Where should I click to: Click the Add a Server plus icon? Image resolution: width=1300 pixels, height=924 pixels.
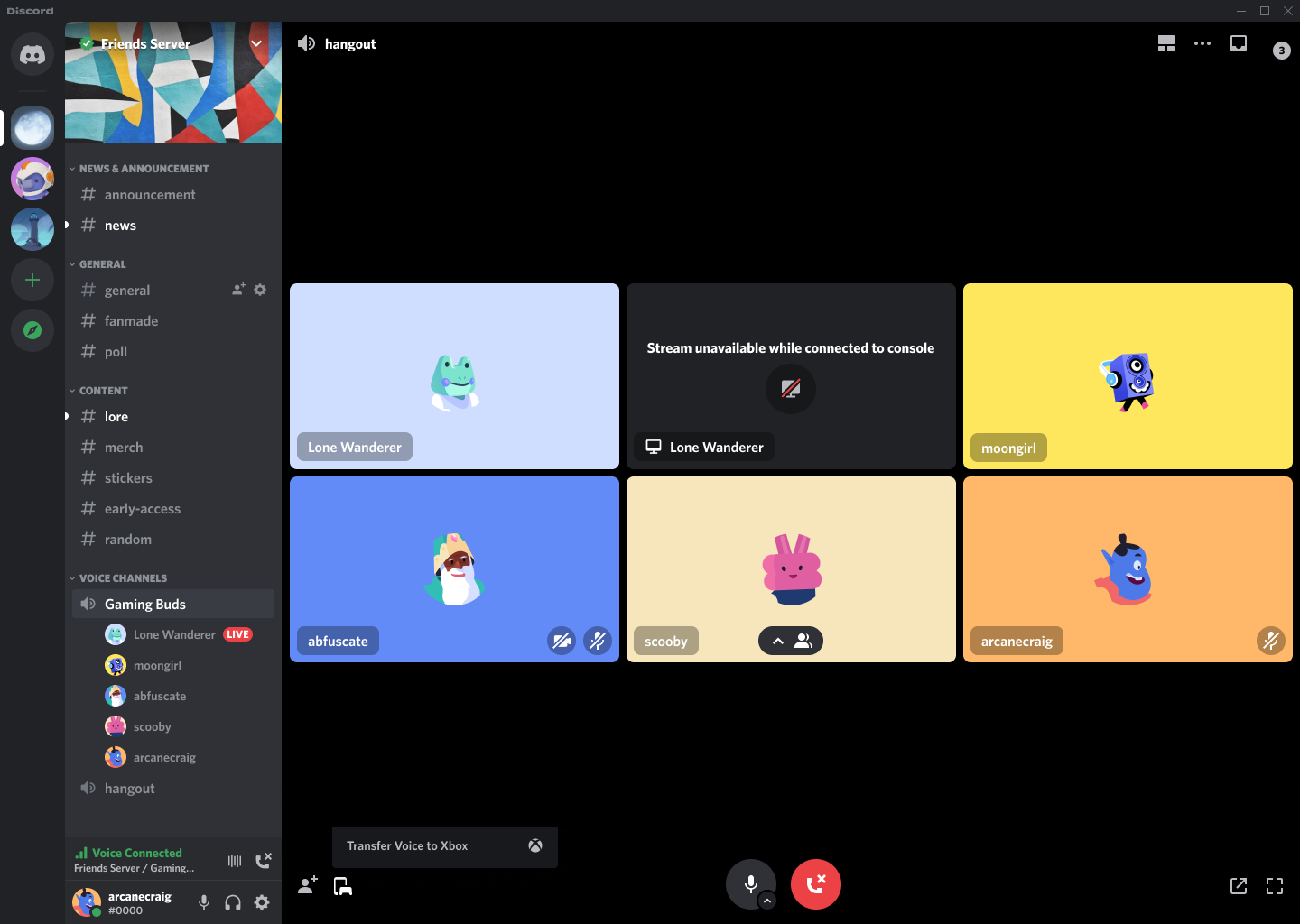pyautogui.click(x=32, y=280)
